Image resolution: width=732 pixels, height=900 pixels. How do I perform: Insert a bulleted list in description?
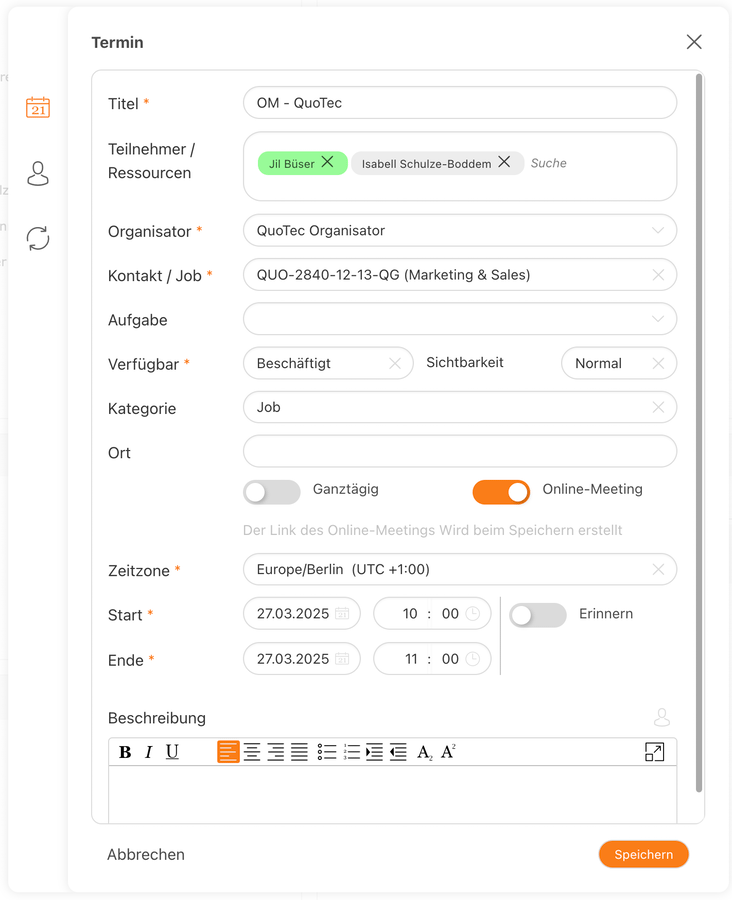coord(327,752)
